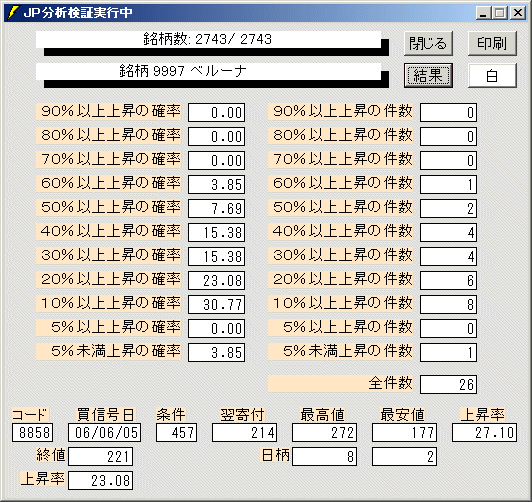This screenshot has width=532, height=502.
Task: Click the 30%以上上昇の件数 value field
Action: [449, 256]
